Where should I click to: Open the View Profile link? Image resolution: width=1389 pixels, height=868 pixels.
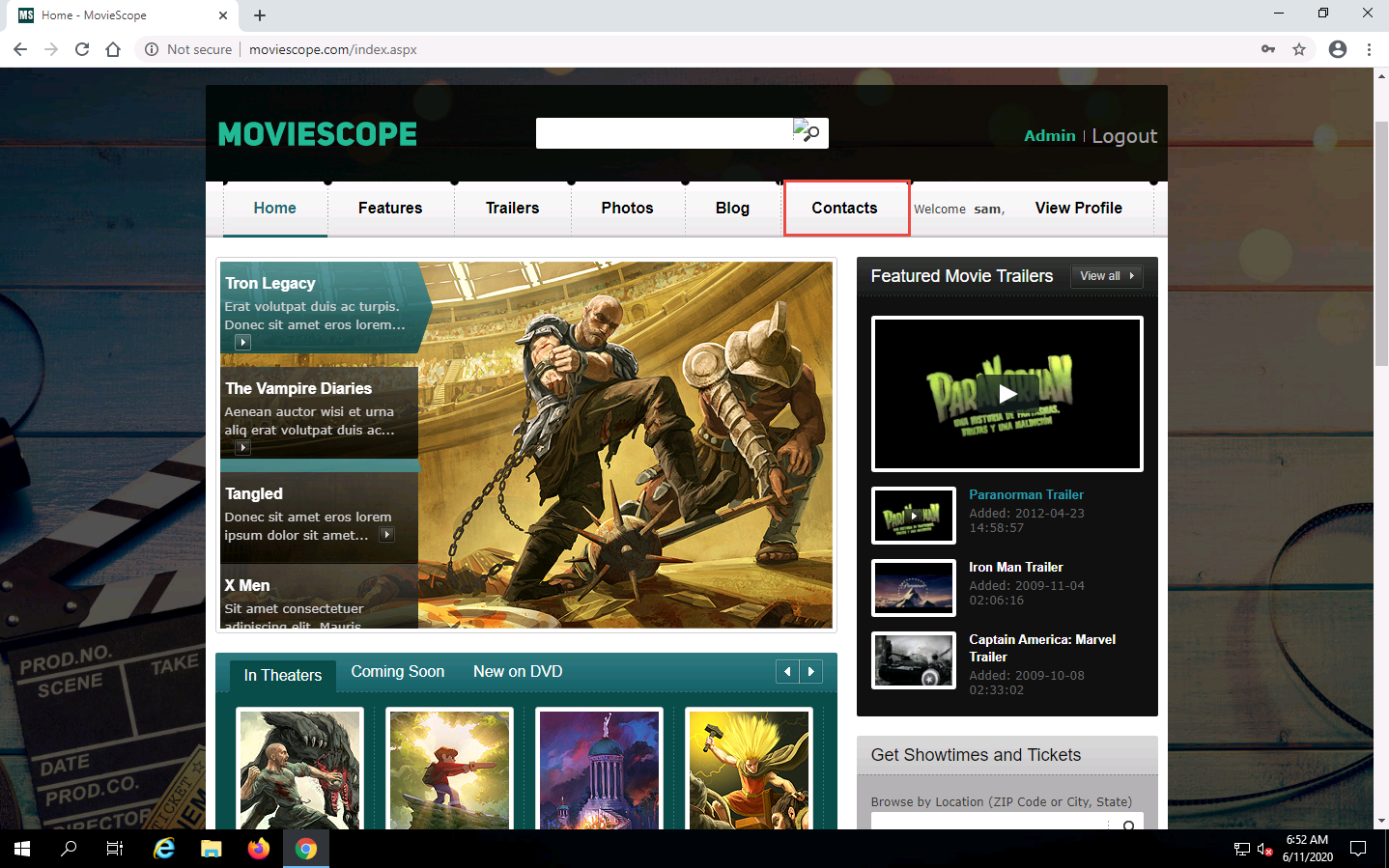point(1078,208)
